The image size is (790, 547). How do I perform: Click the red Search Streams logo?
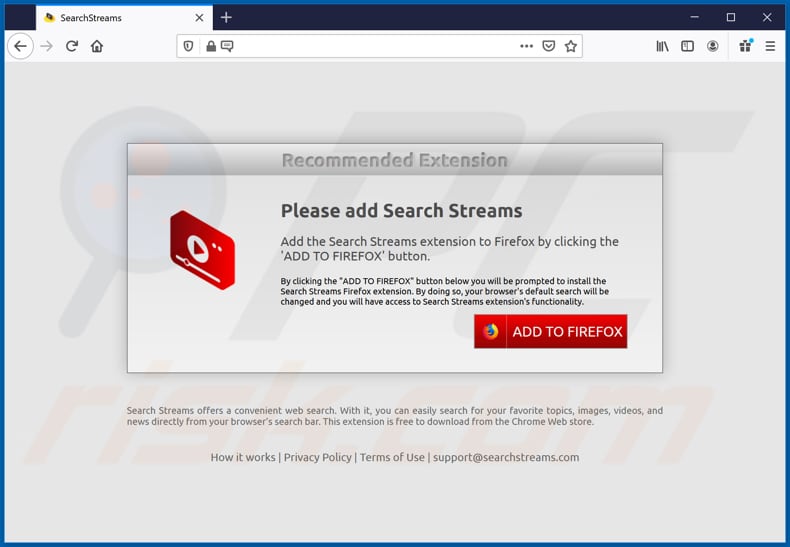coord(203,250)
